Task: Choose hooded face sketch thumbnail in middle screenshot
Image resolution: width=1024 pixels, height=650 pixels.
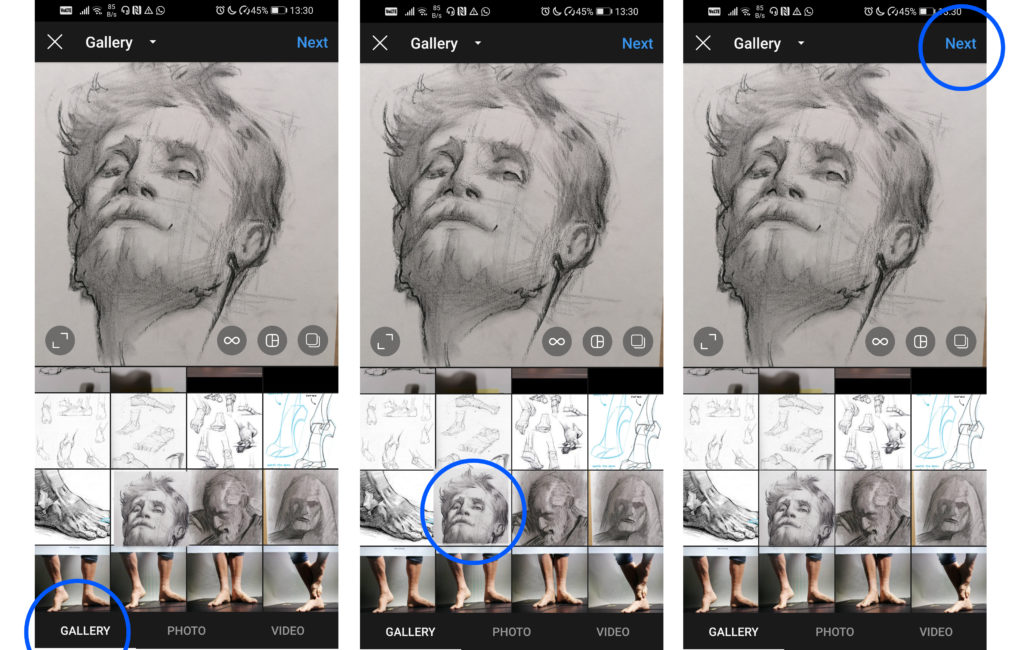Action: 626,508
